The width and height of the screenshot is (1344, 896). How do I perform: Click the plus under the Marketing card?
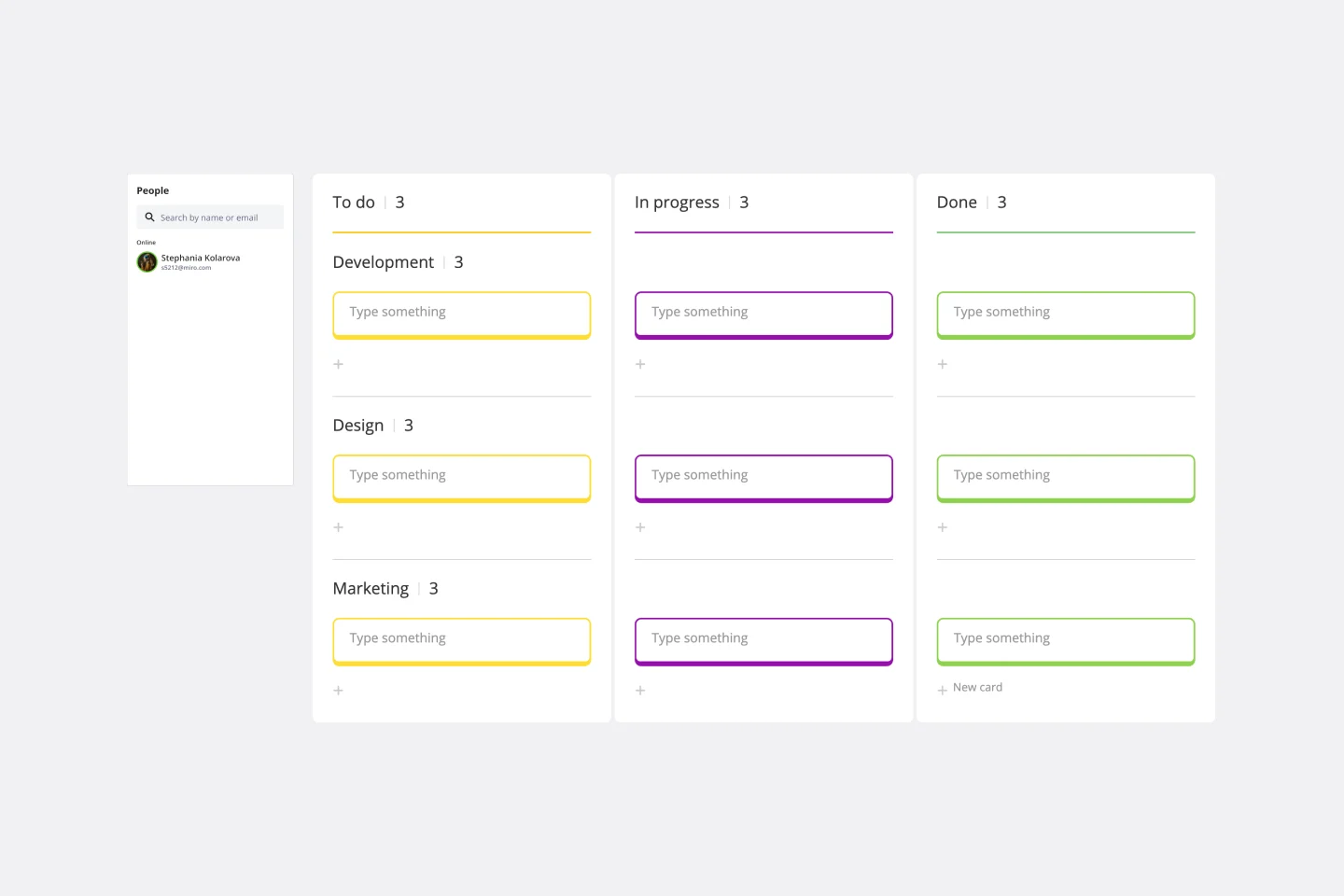click(x=338, y=691)
